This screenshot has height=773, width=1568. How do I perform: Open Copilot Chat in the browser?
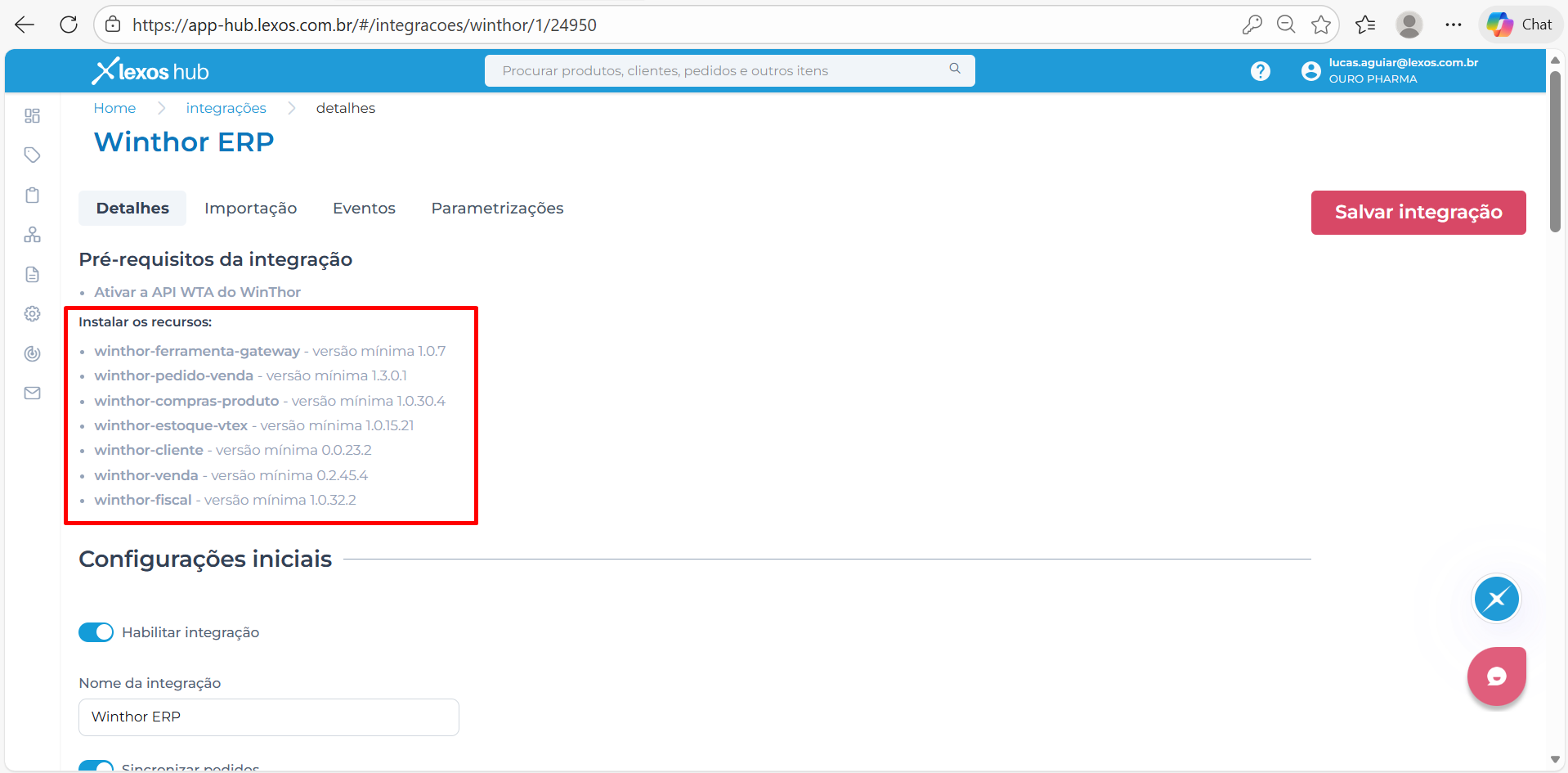(1519, 25)
